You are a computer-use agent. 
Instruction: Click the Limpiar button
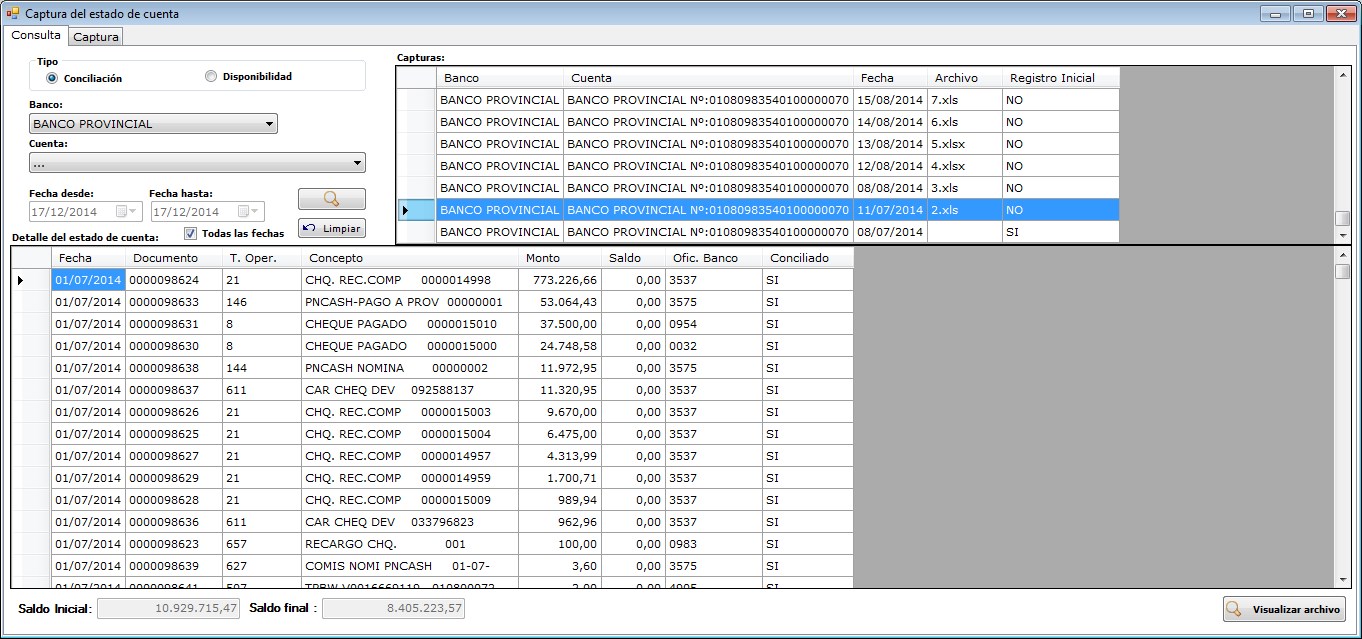331,228
